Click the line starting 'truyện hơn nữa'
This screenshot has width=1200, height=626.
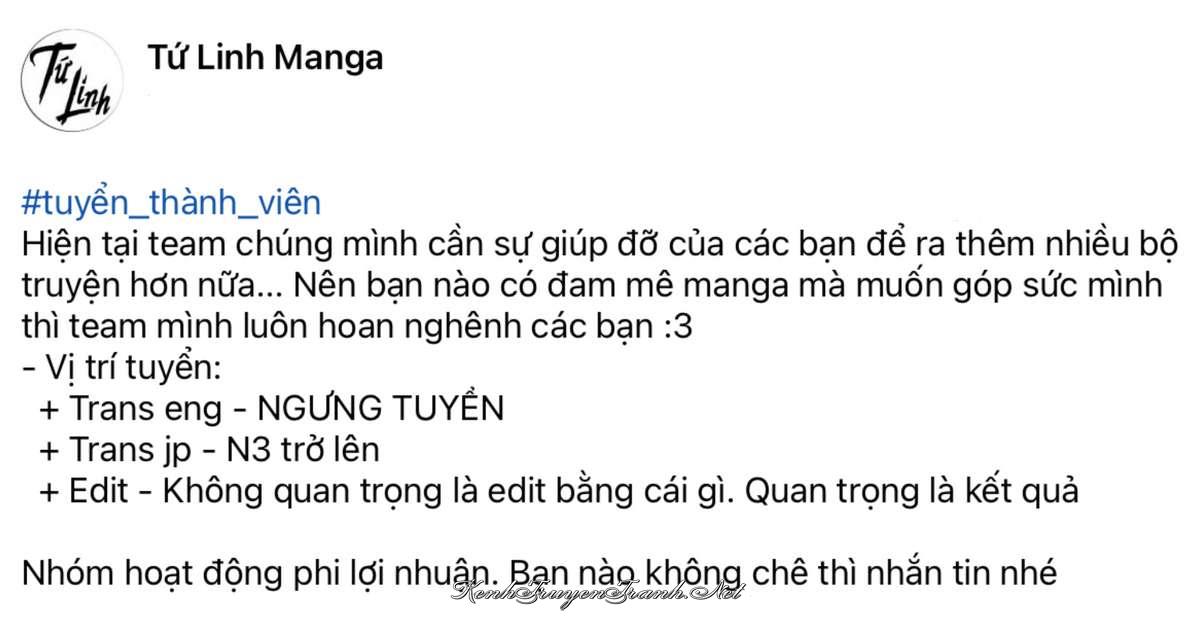pos(592,286)
